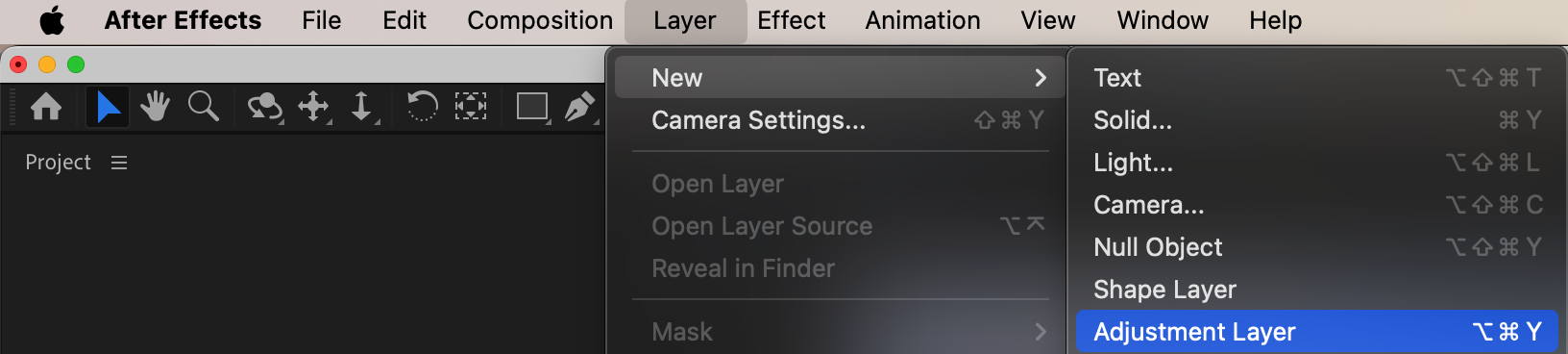The image size is (1568, 354).
Task: Open the Composition menu
Action: pos(540,20)
